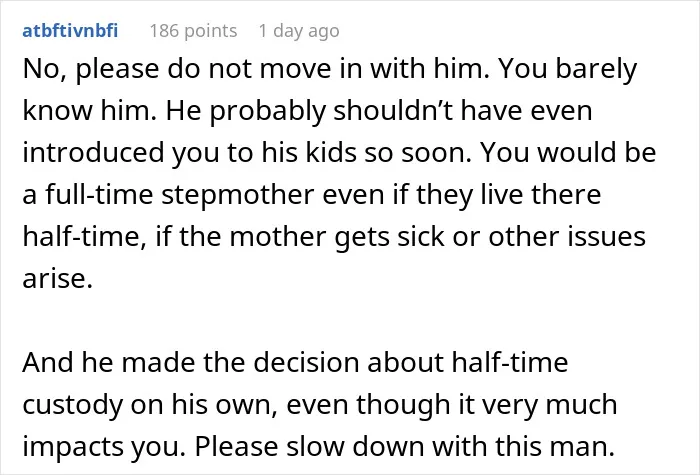This screenshot has width=700, height=475.
Task: Click the 186 points score label
Action: [193, 31]
